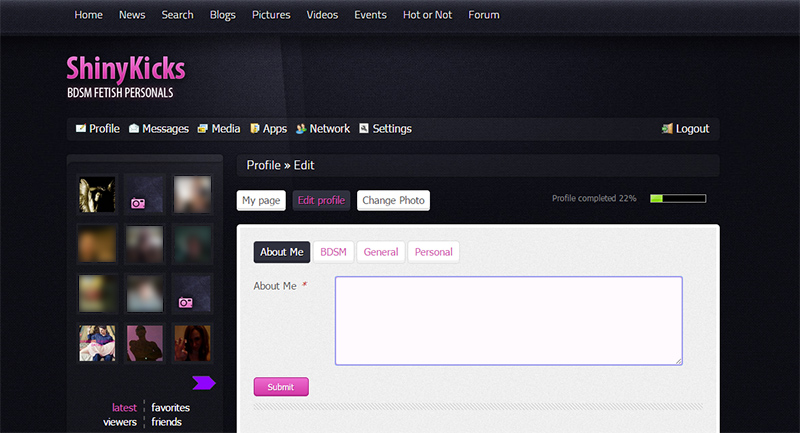Open the Forum page
The width and height of the screenshot is (800, 433).
tap(484, 15)
